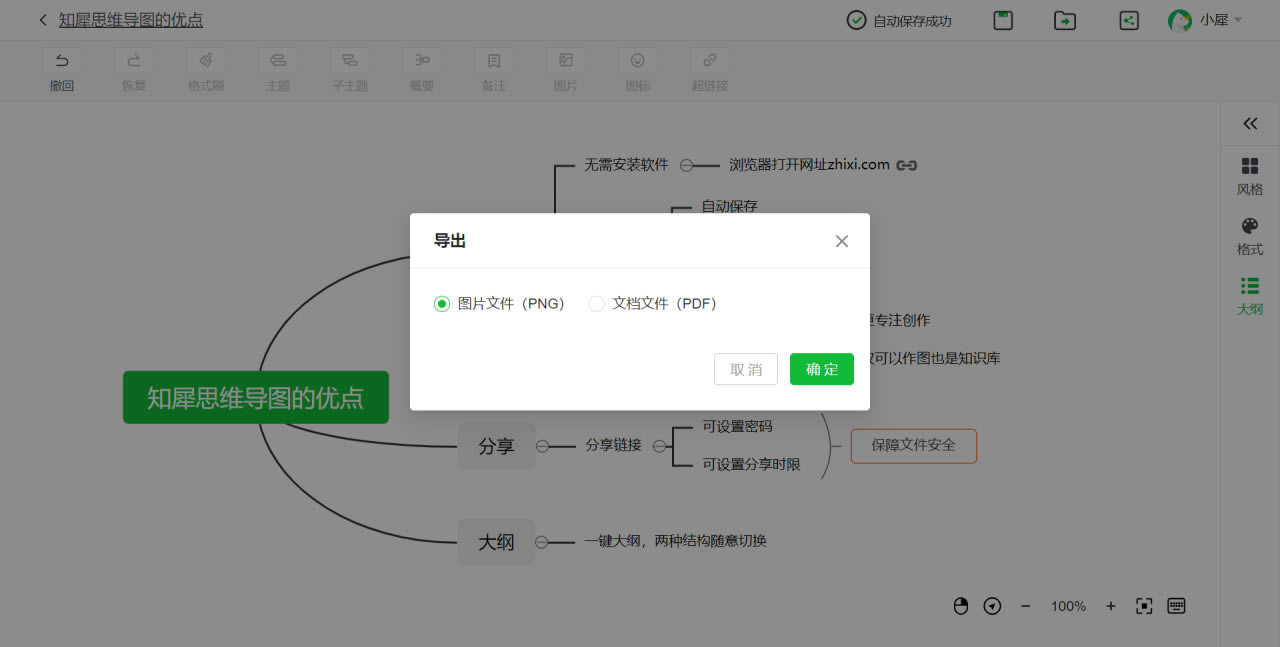Click the export folder icon in header

click(x=1065, y=20)
